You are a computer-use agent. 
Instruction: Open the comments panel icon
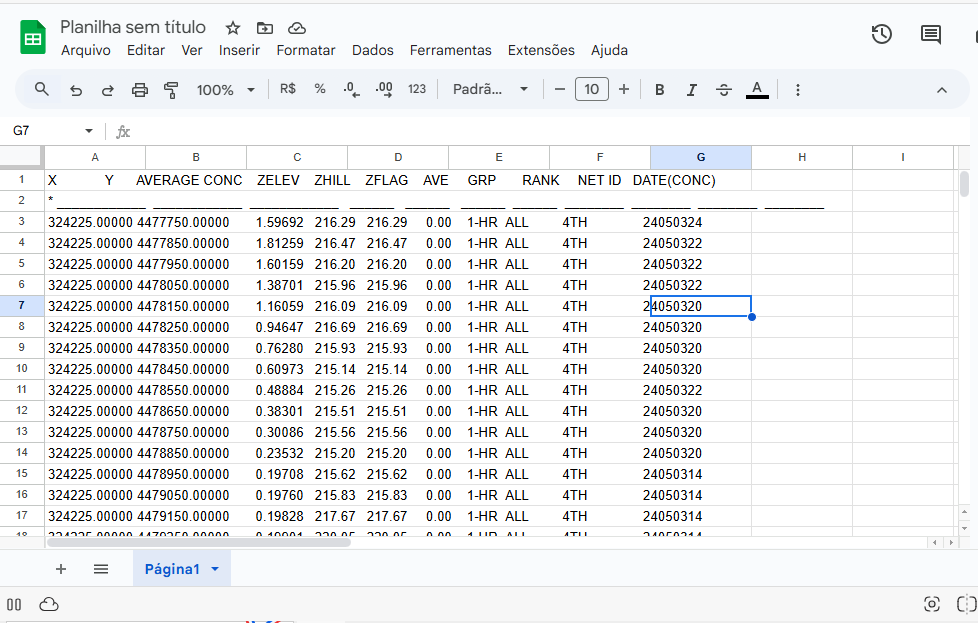click(x=931, y=34)
